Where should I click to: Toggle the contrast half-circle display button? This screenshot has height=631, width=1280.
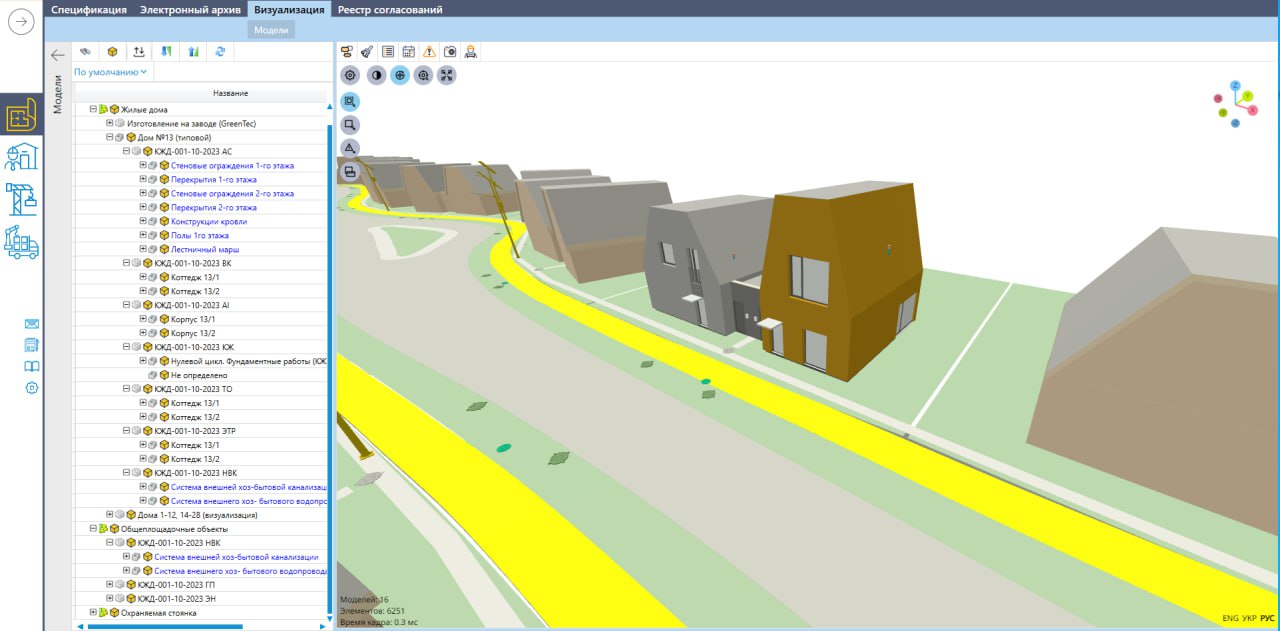pos(376,75)
